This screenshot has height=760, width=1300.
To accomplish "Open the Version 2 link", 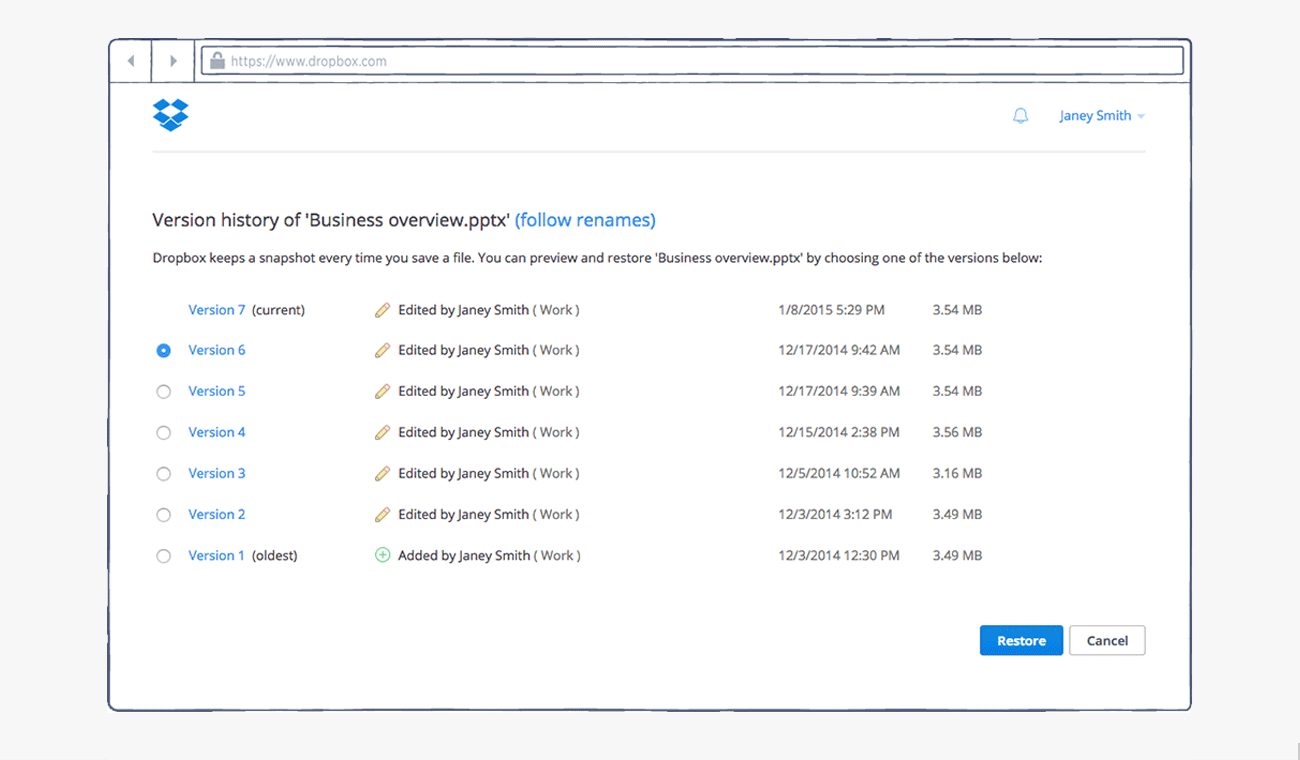I will coord(216,514).
